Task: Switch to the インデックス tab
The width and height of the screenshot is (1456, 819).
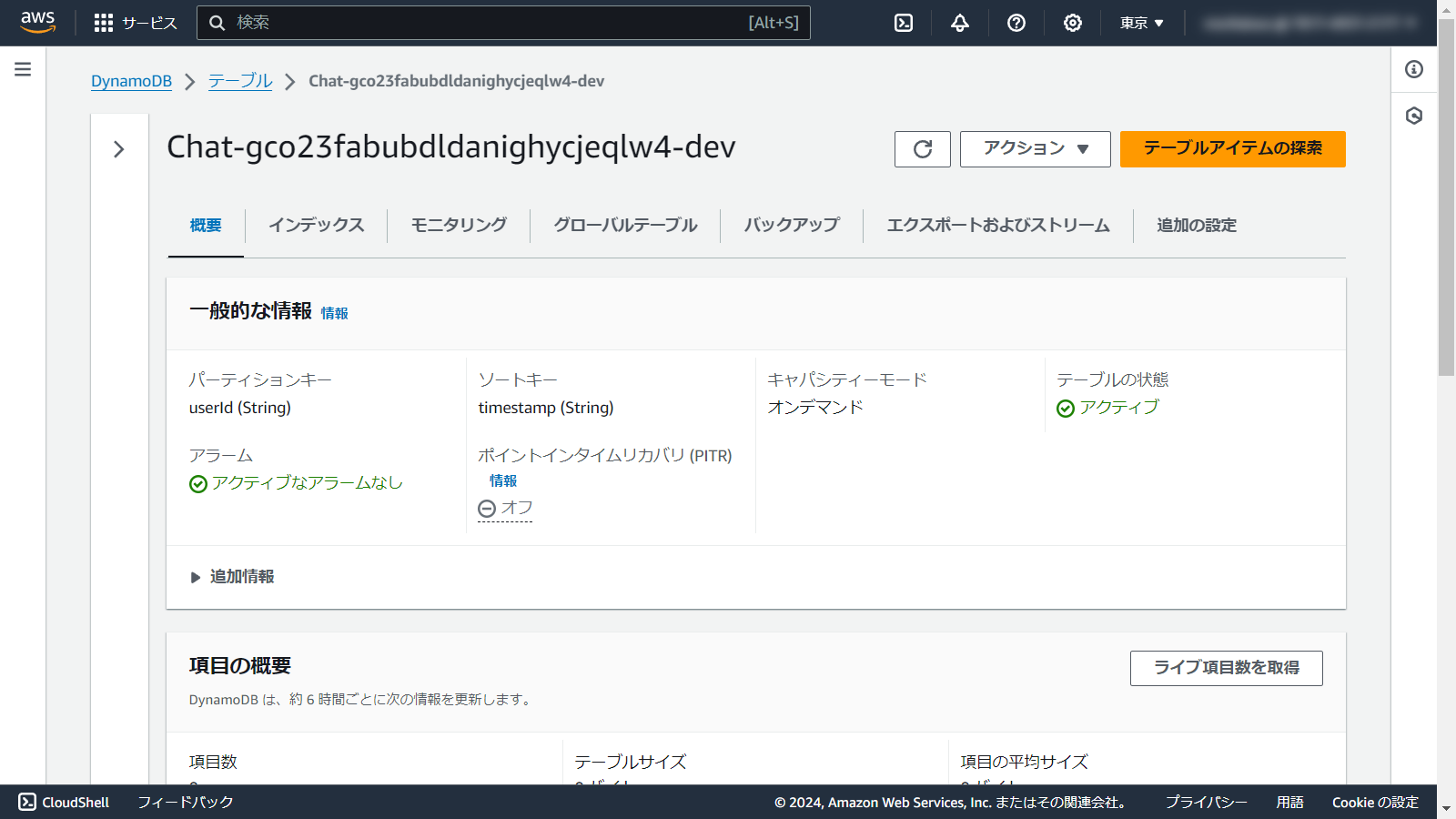Action: click(316, 225)
